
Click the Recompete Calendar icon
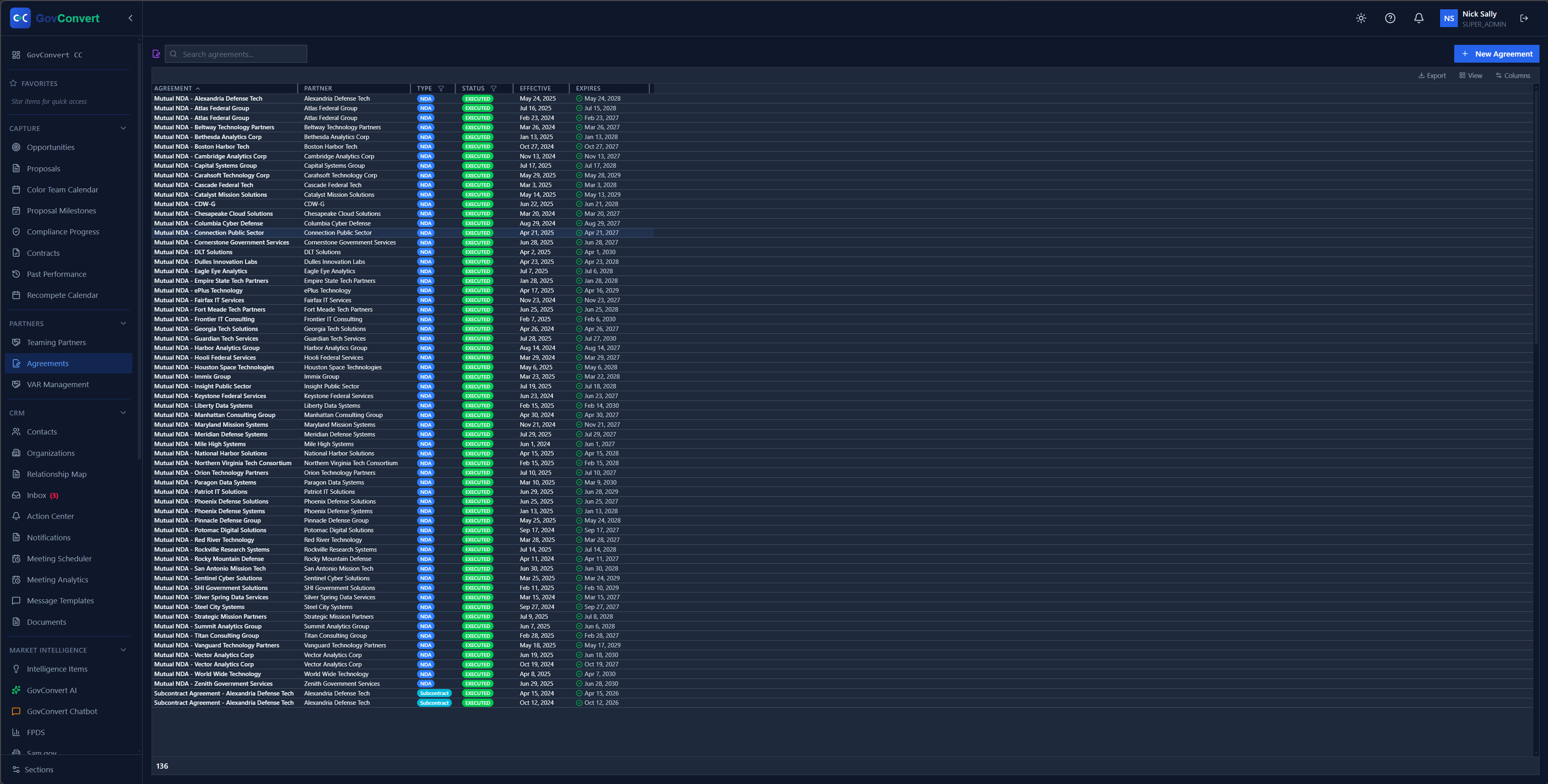(x=16, y=295)
